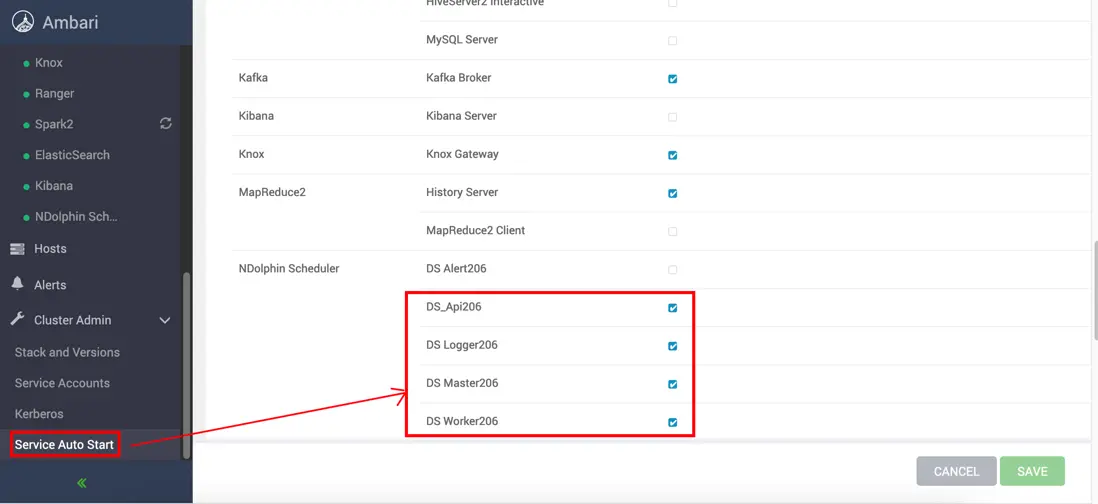1098x504 pixels.
Task: Click the Spark2 refresh icon
Action: [166, 124]
